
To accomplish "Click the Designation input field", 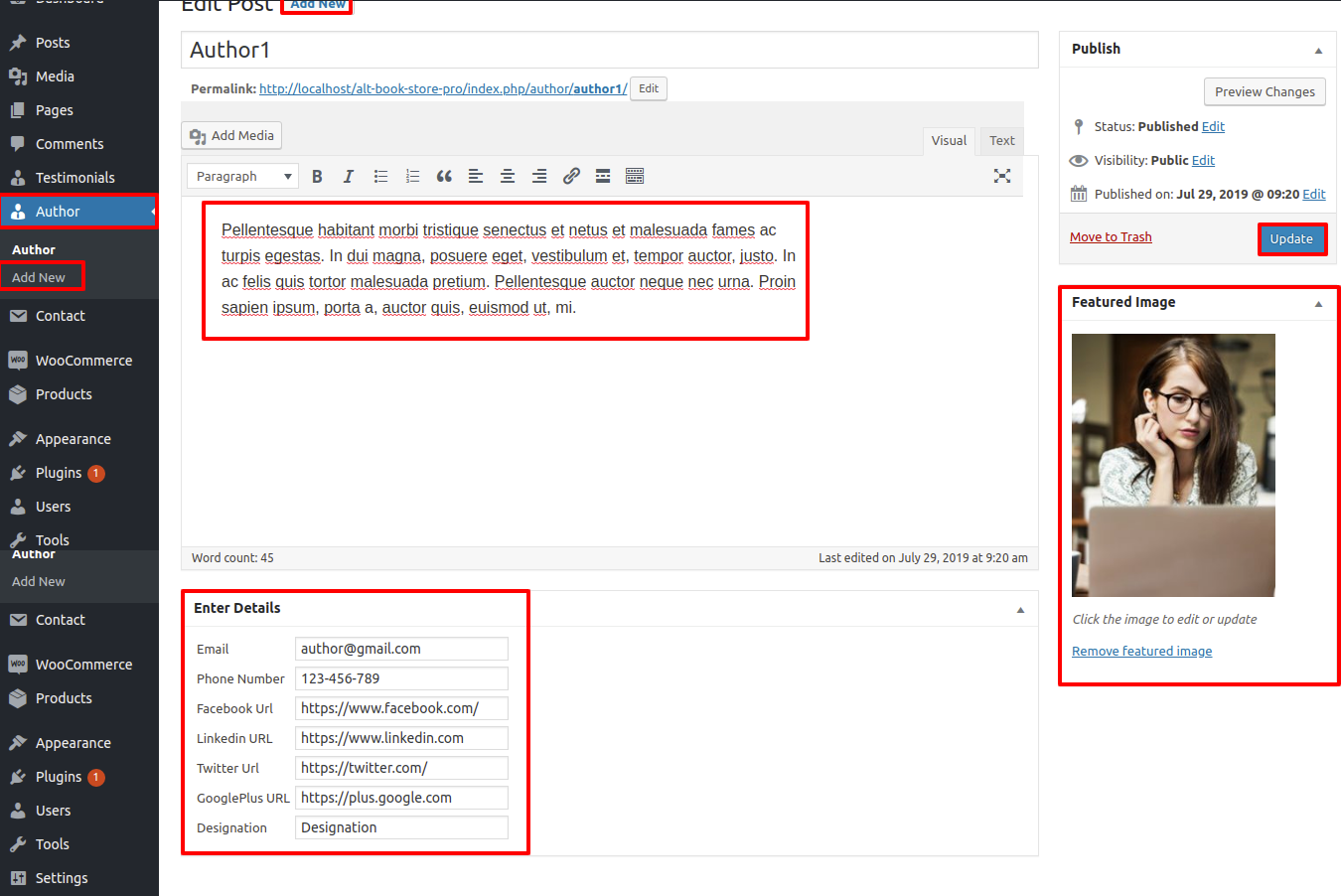I will point(401,827).
